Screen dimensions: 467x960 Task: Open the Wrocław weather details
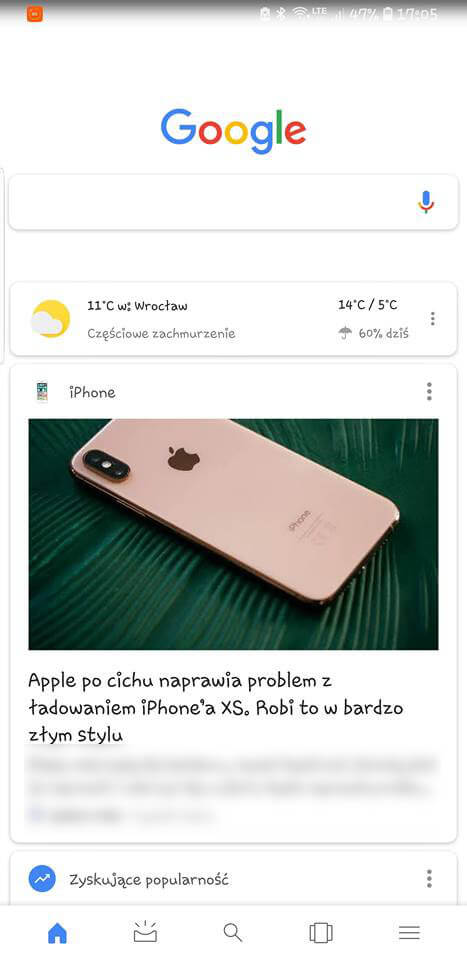[233, 319]
